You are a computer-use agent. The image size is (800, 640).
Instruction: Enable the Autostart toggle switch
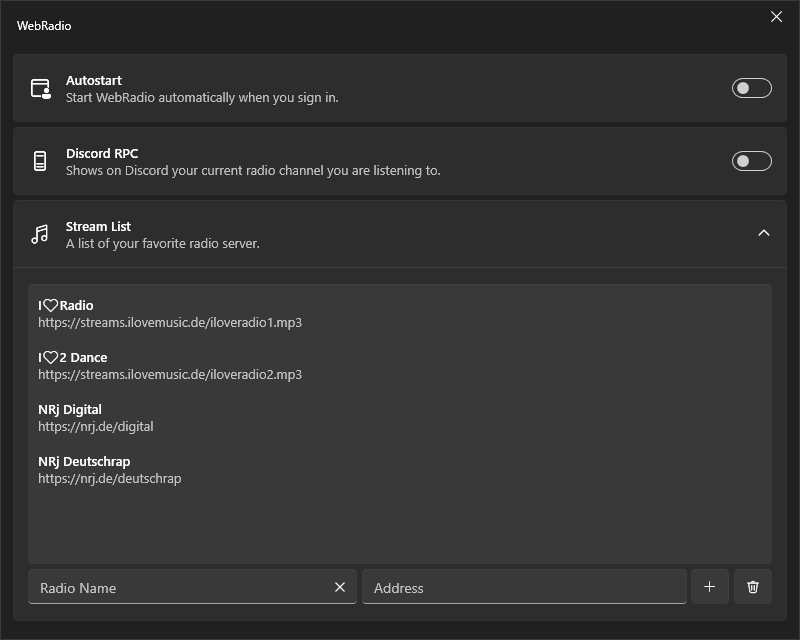pyautogui.click(x=752, y=88)
